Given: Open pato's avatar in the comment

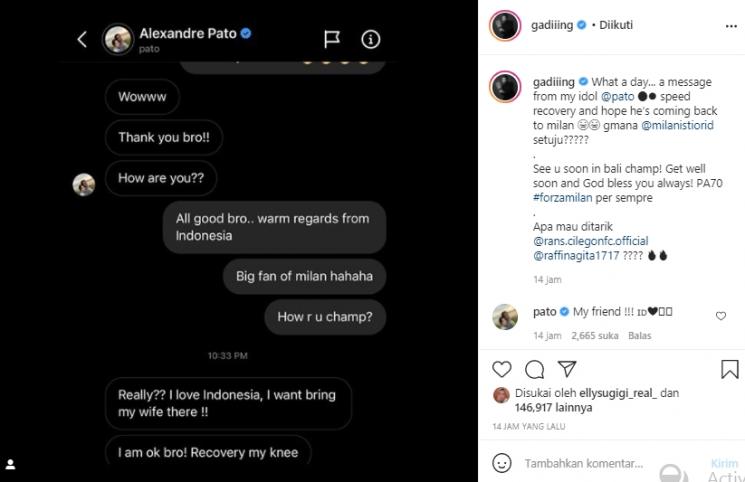Looking at the screenshot, I should [505, 316].
